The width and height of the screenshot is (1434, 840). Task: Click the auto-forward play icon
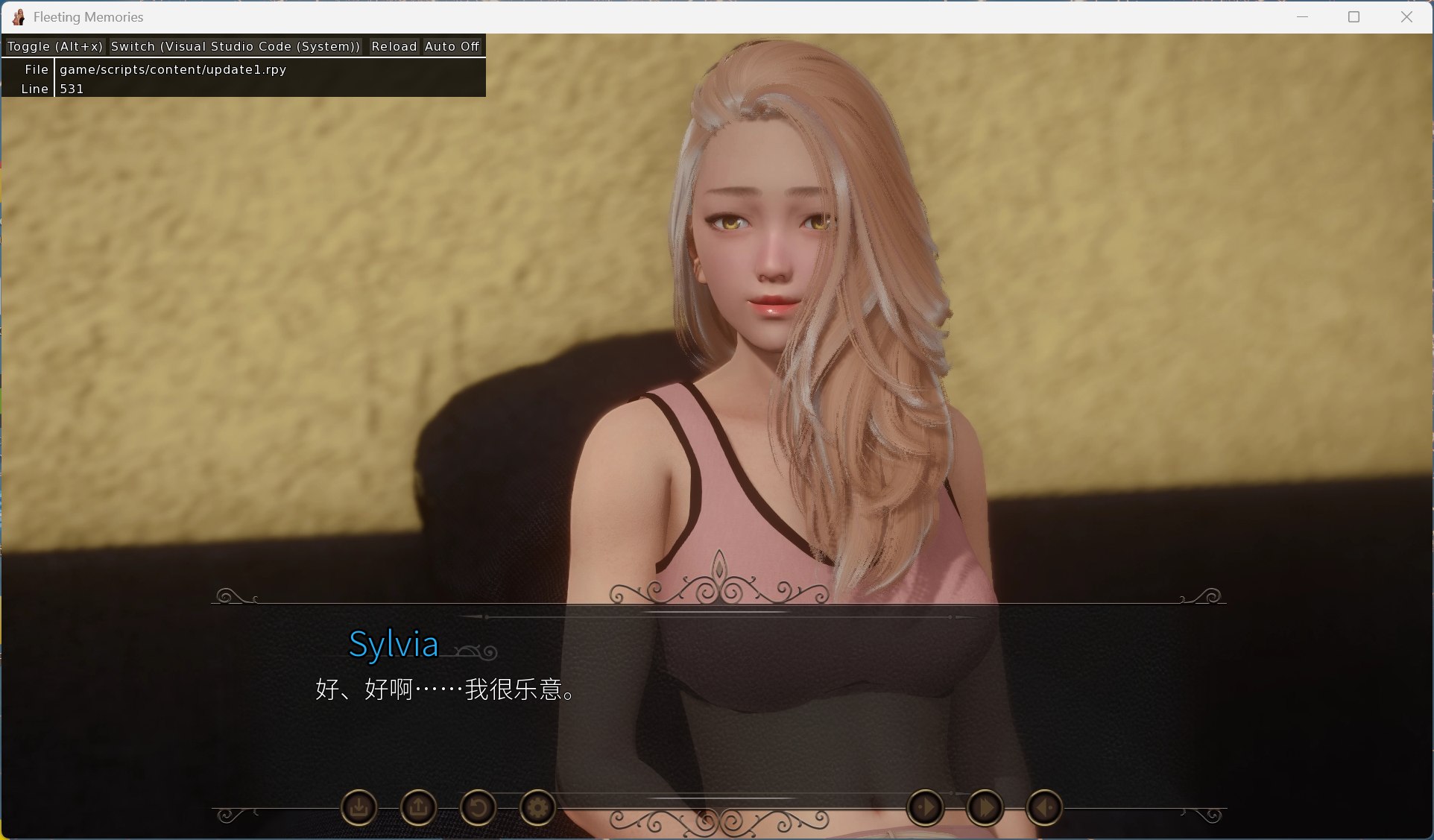pyautogui.click(x=925, y=807)
